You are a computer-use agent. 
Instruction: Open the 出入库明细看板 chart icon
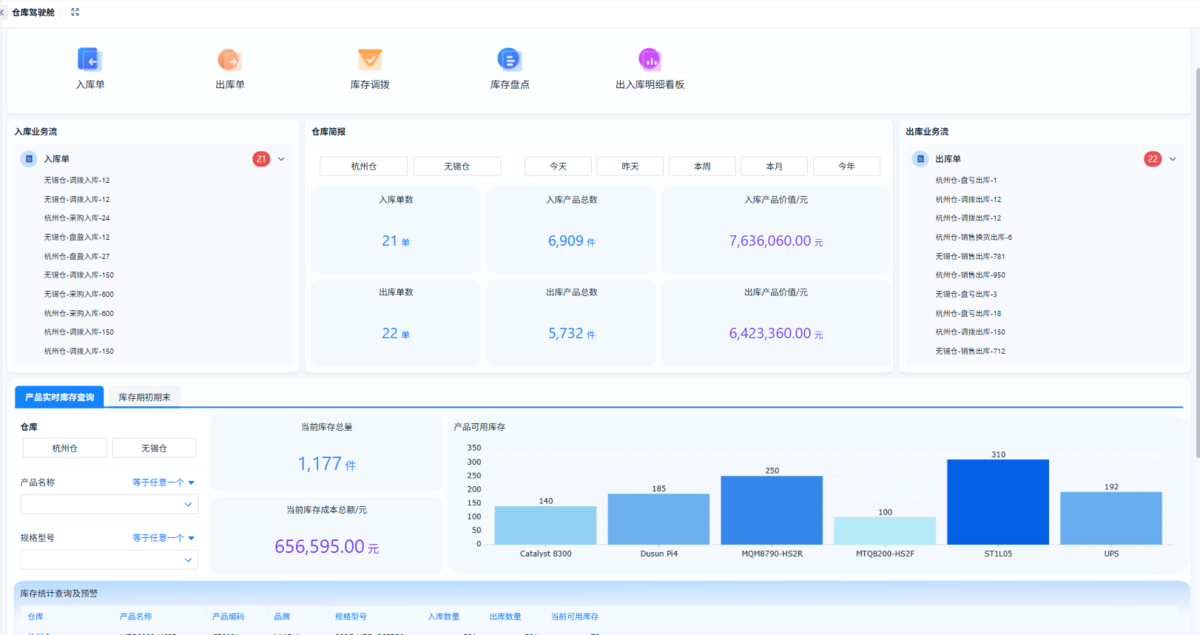[x=650, y=60]
